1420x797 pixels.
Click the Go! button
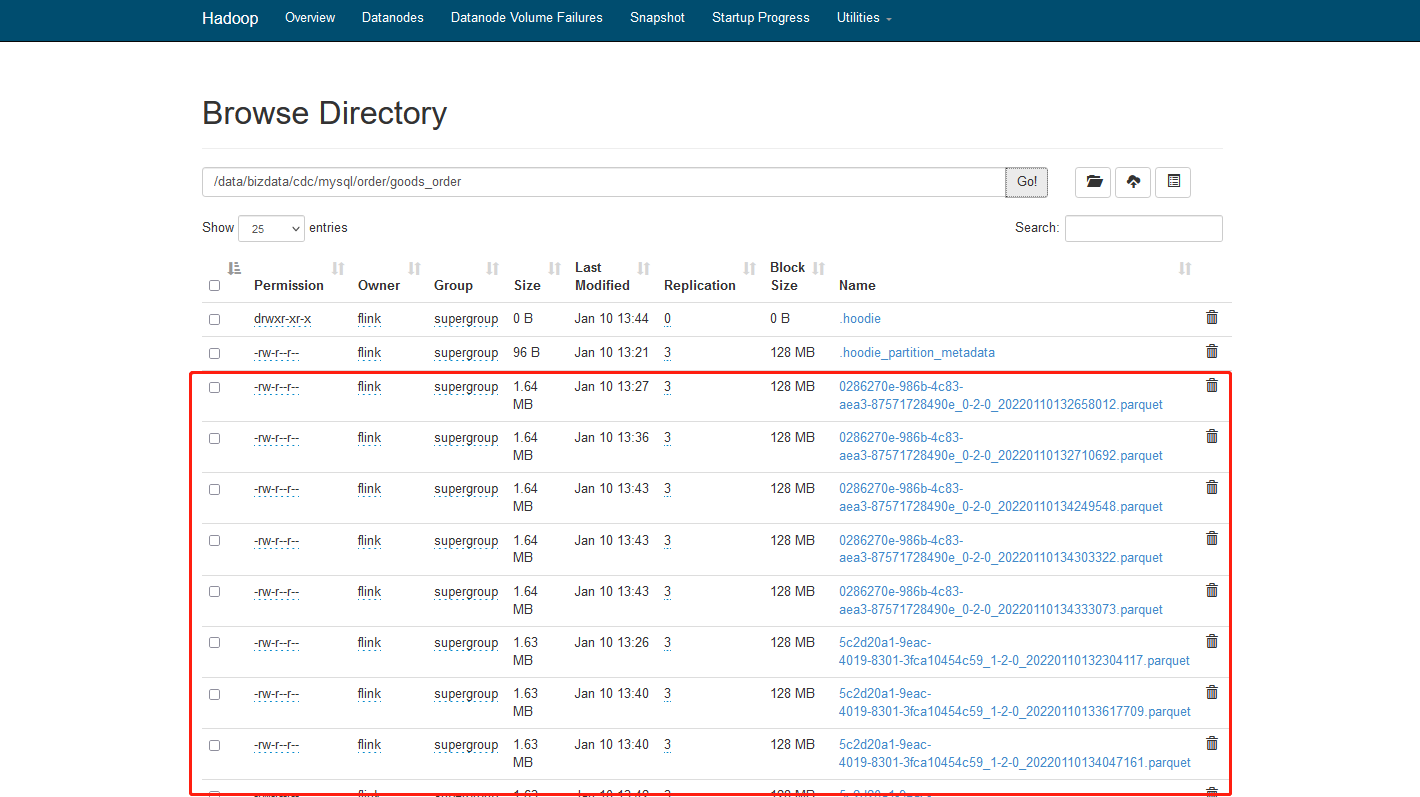(1027, 182)
